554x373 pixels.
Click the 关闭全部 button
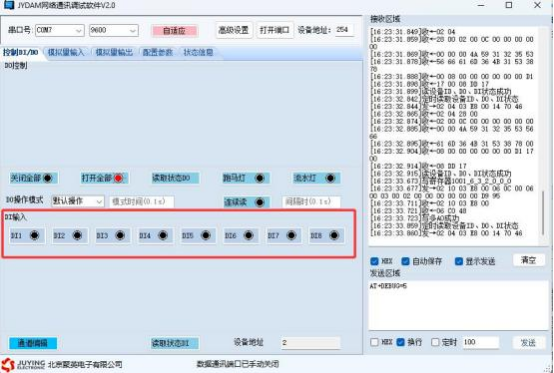34,178
